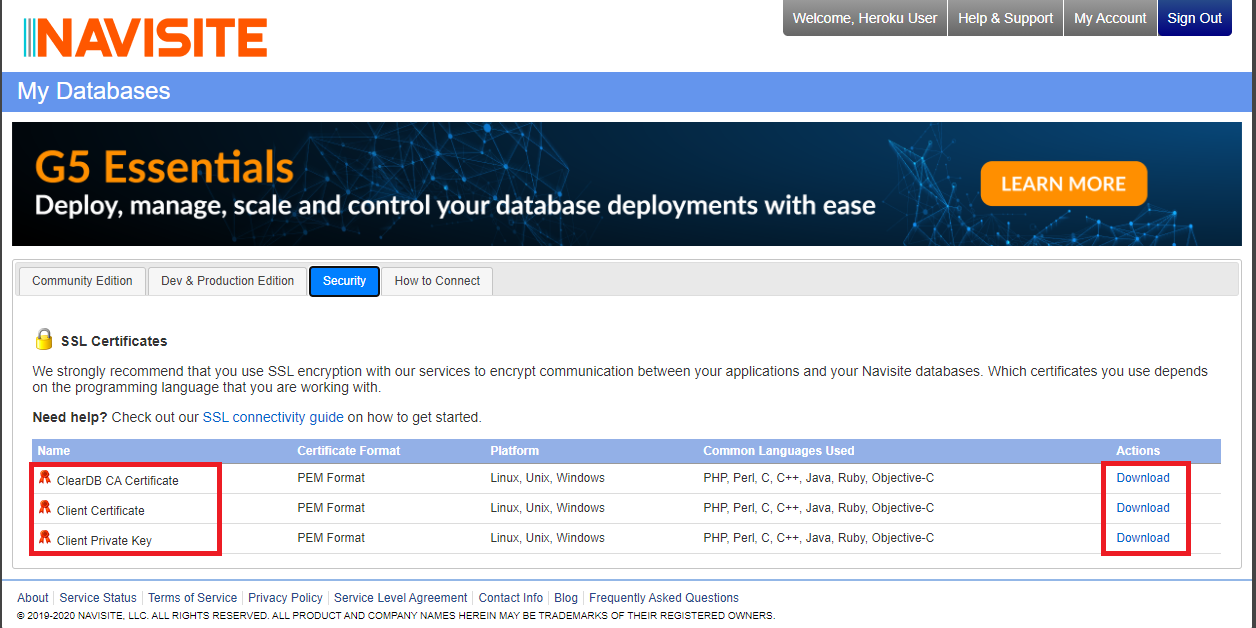
Task: Click the padlock icon beside SSL Certificates
Action: point(44,340)
